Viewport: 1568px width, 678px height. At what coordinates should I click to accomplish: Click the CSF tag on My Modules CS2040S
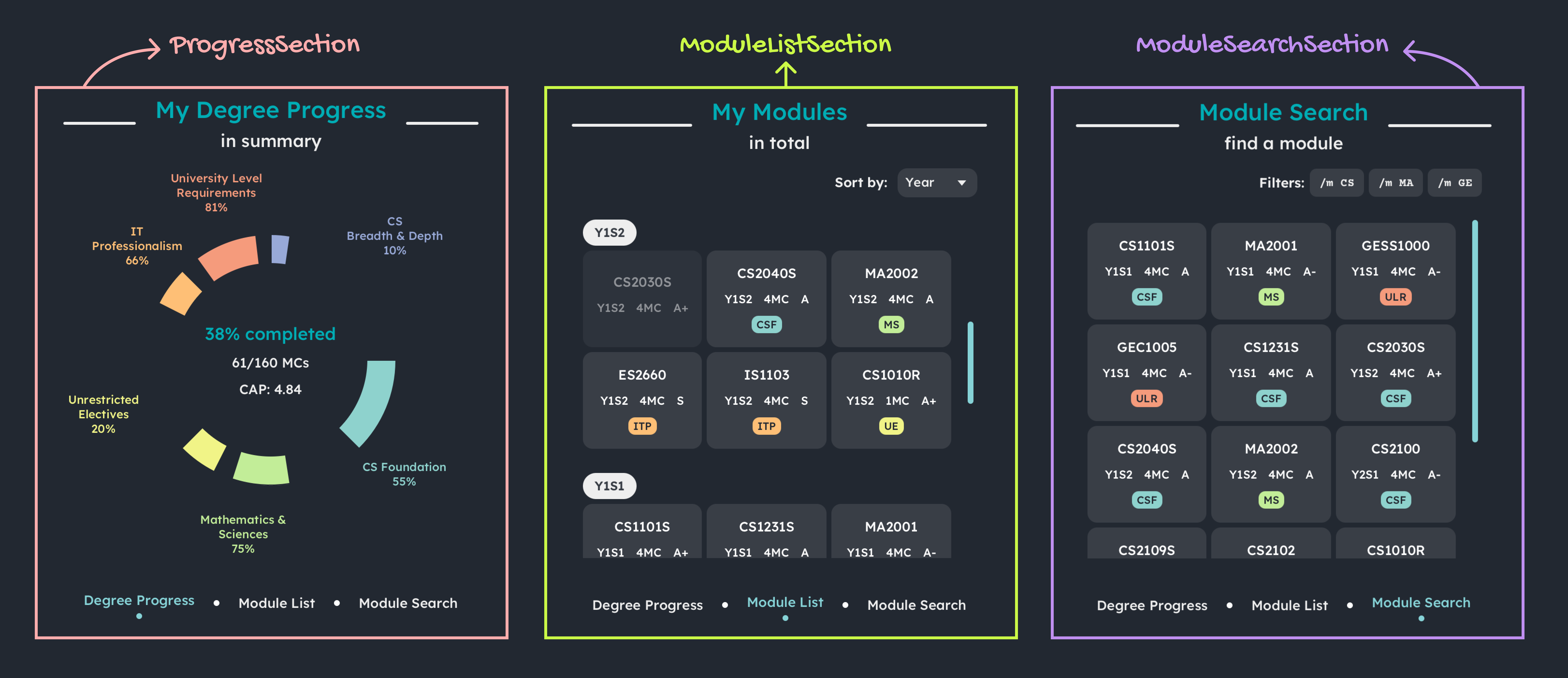tap(766, 325)
